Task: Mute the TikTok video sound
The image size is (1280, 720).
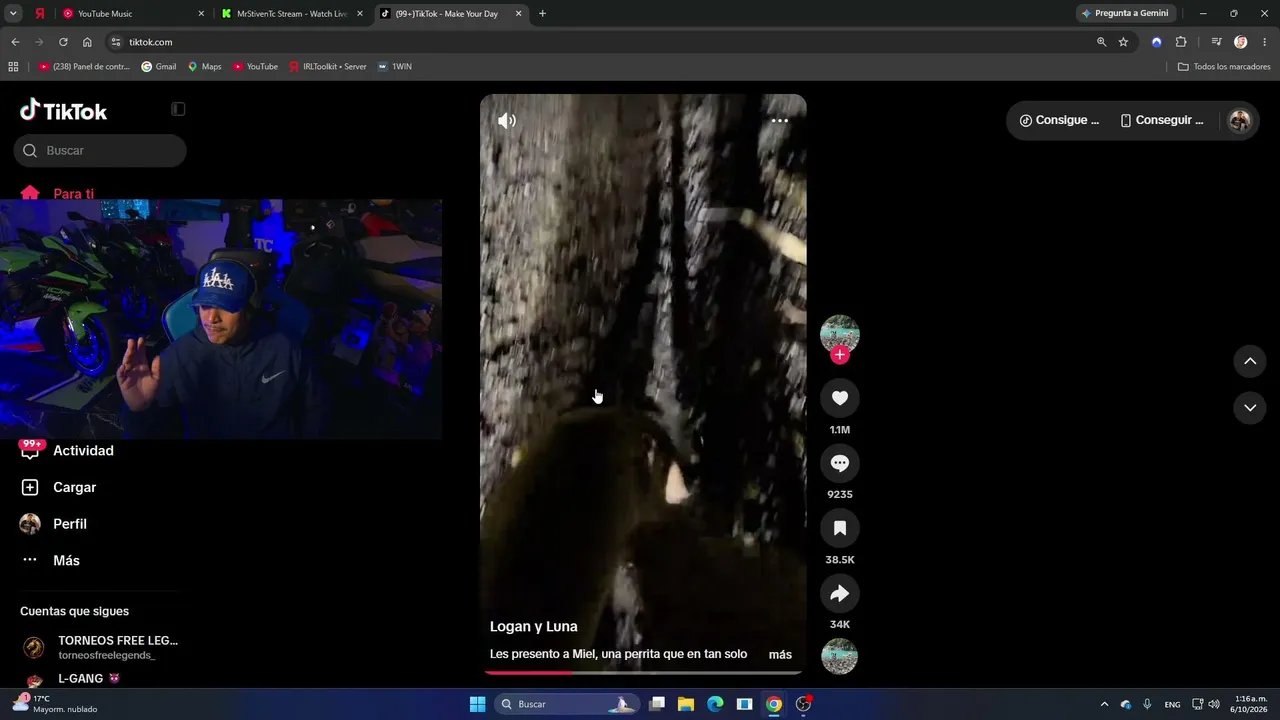Action: point(507,121)
